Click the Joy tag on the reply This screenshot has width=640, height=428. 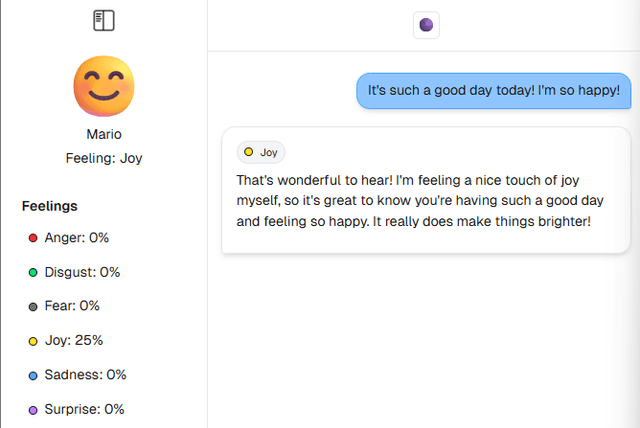[261, 153]
